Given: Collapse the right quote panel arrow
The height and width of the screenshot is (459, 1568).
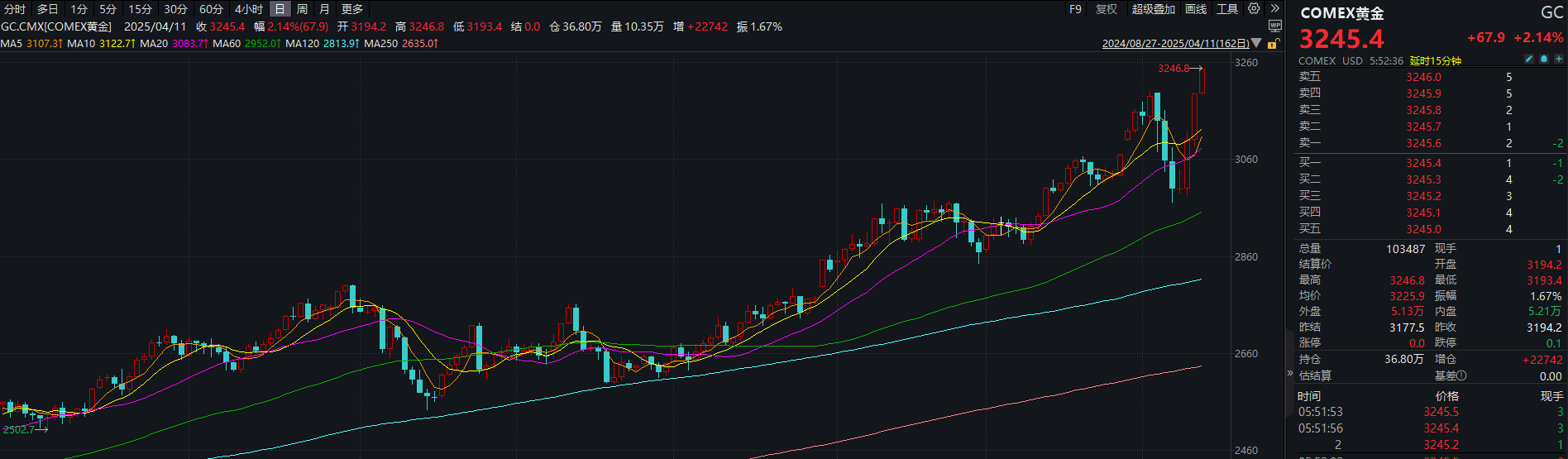Looking at the screenshot, I should [1289, 373].
